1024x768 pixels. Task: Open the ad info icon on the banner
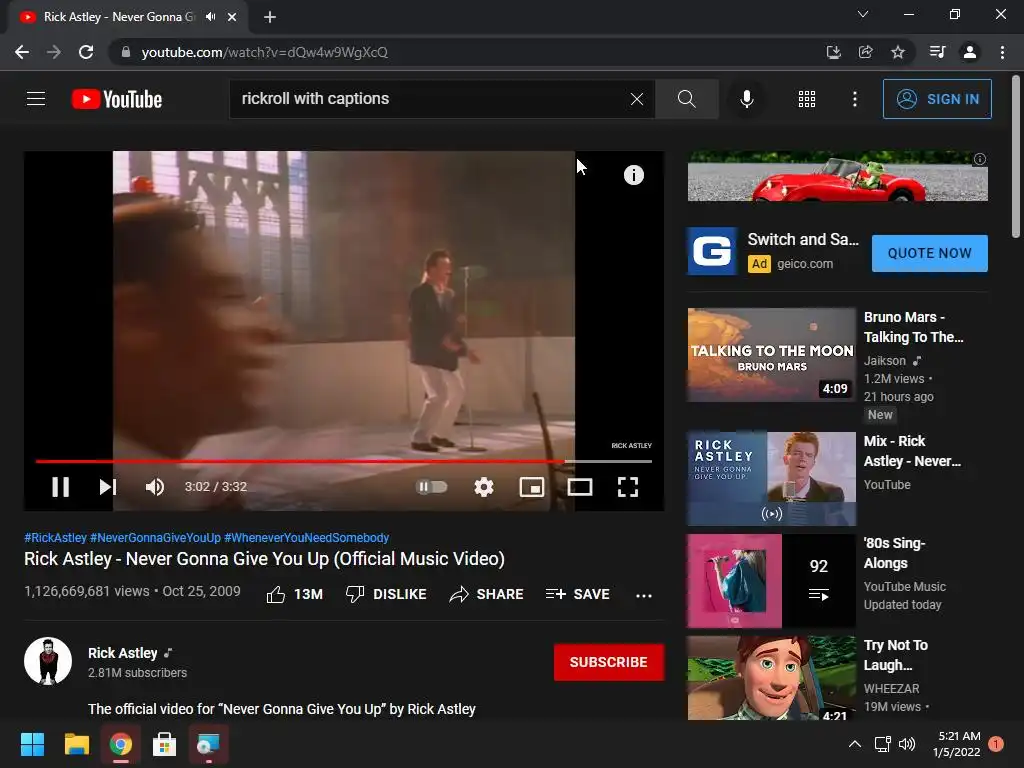980,159
